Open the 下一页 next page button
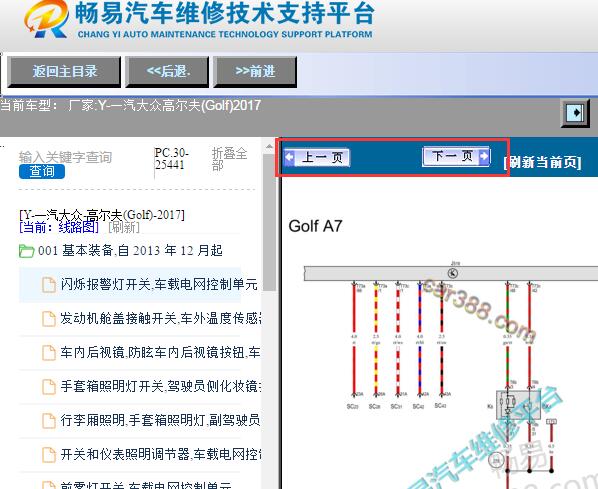Screen dimensions: 598x489 (x=456, y=156)
